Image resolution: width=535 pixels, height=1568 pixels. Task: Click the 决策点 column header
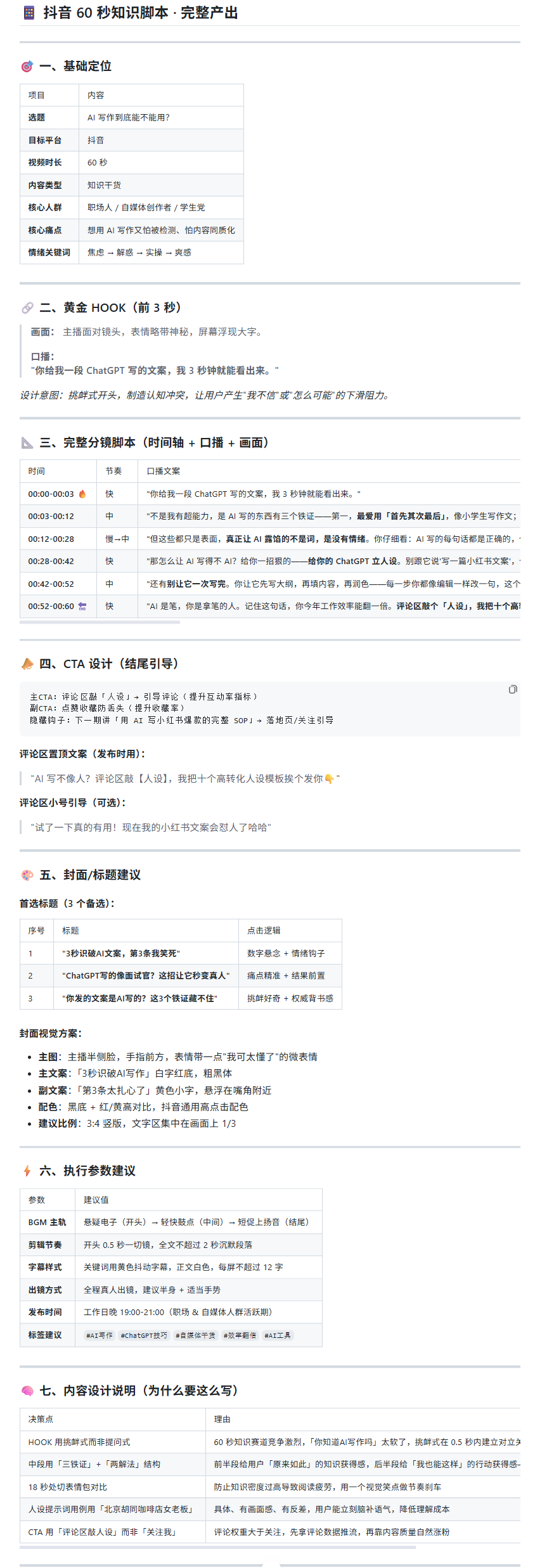click(113, 1419)
